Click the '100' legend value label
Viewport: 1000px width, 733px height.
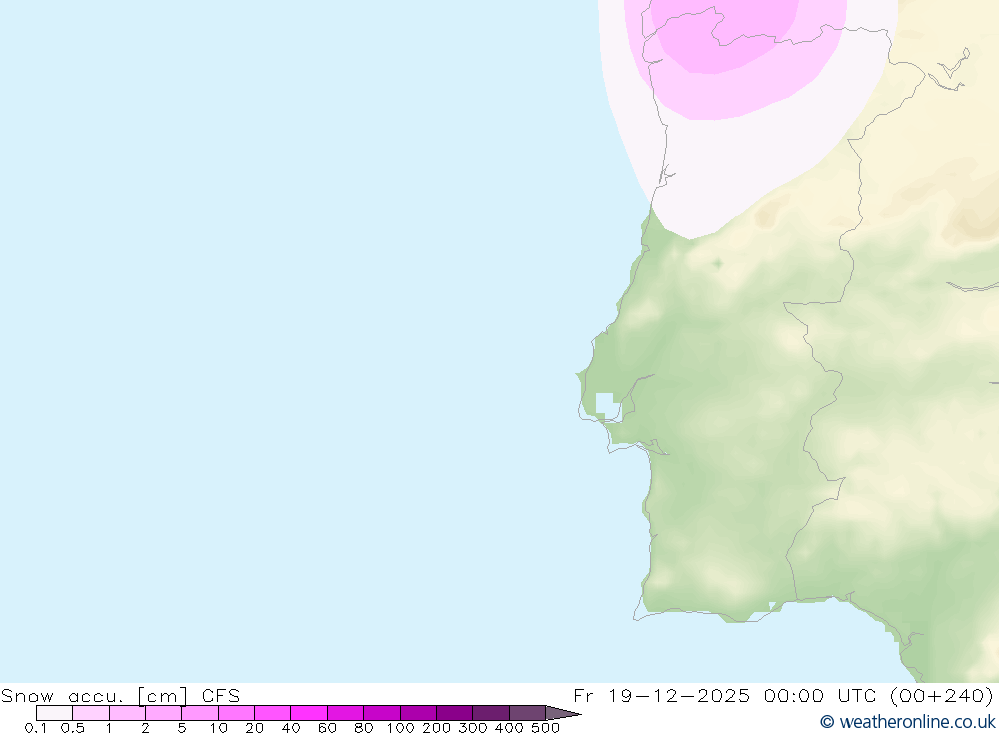[x=400, y=727]
